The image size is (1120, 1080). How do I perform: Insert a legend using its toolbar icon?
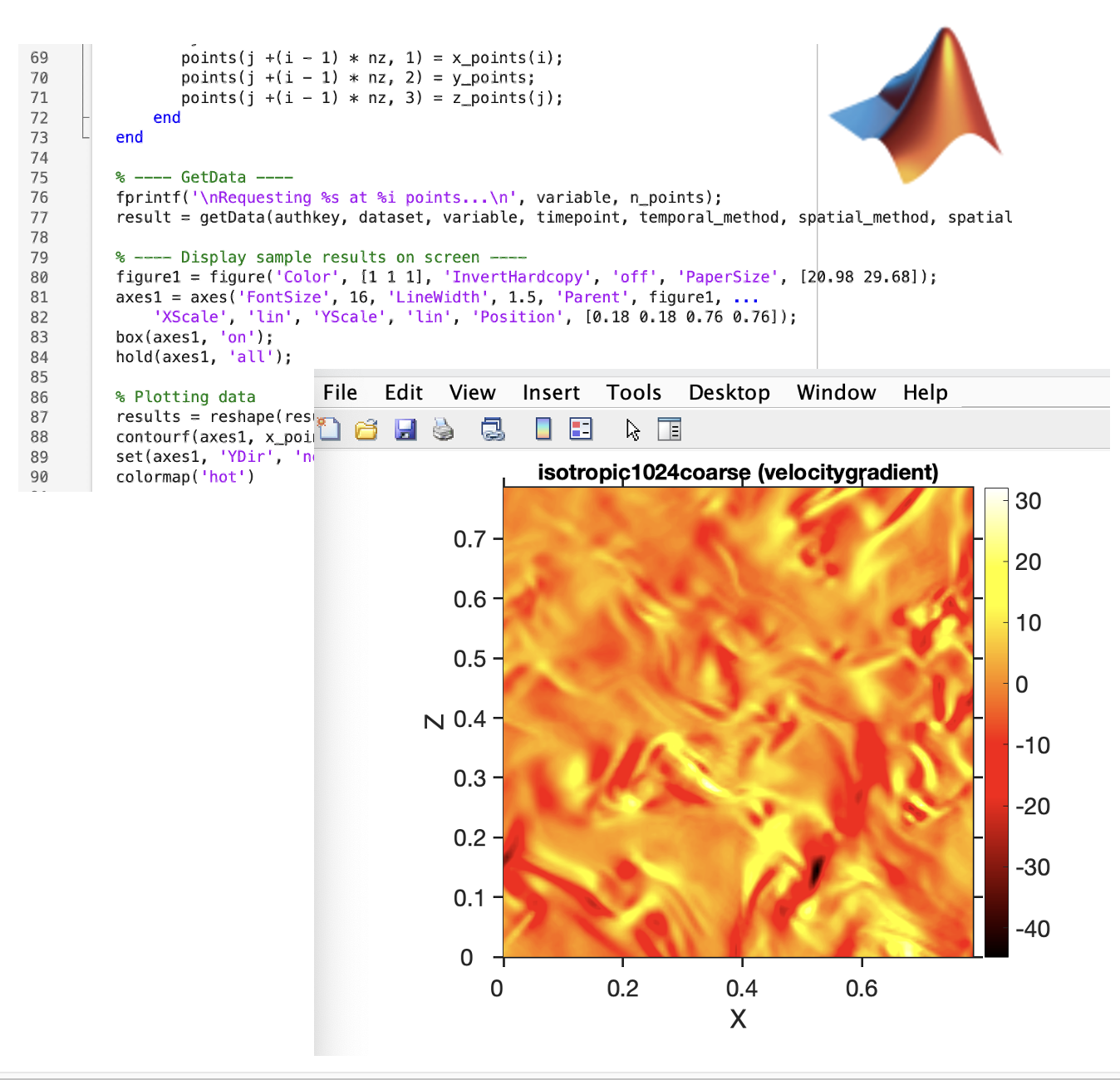point(580,430)
